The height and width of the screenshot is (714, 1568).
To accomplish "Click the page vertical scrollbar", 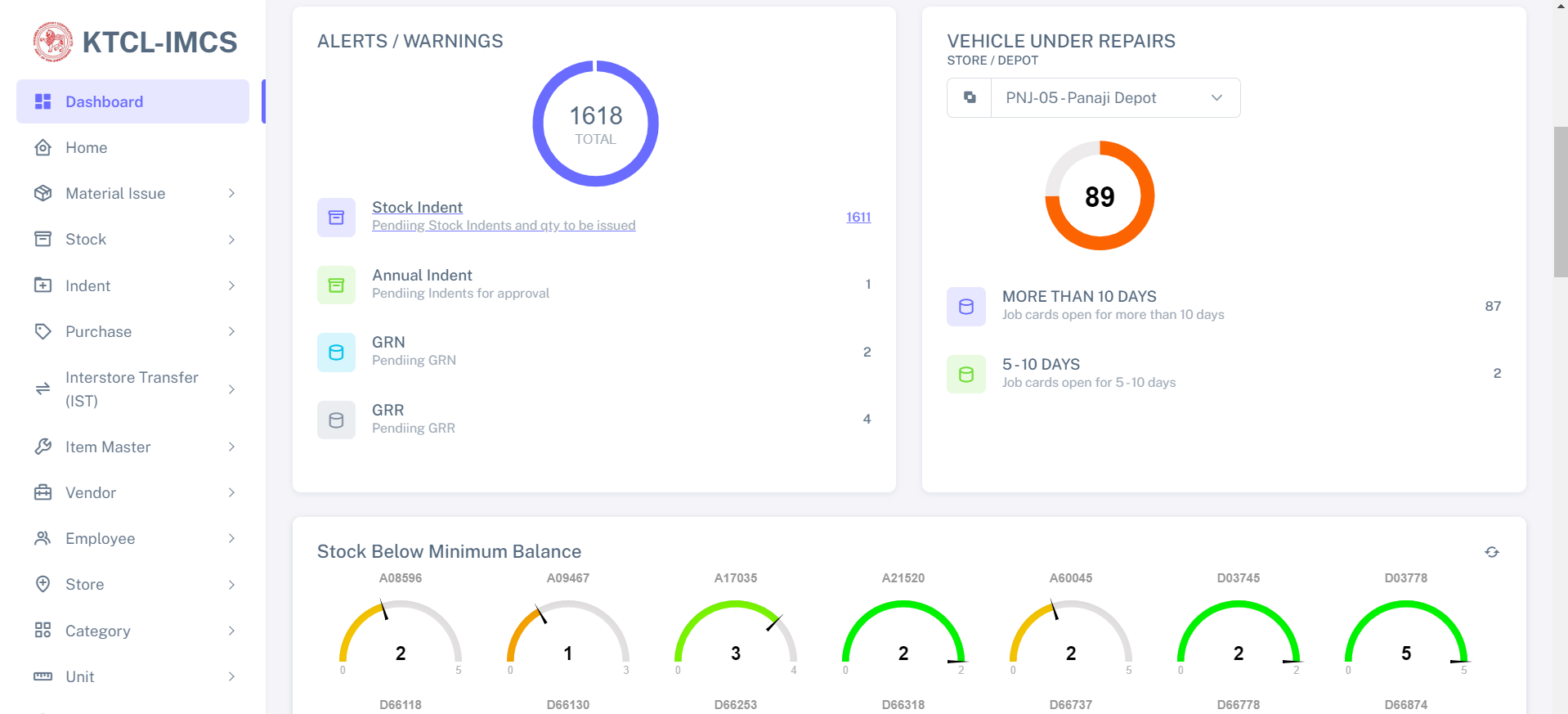I will tap(1560, 203).
